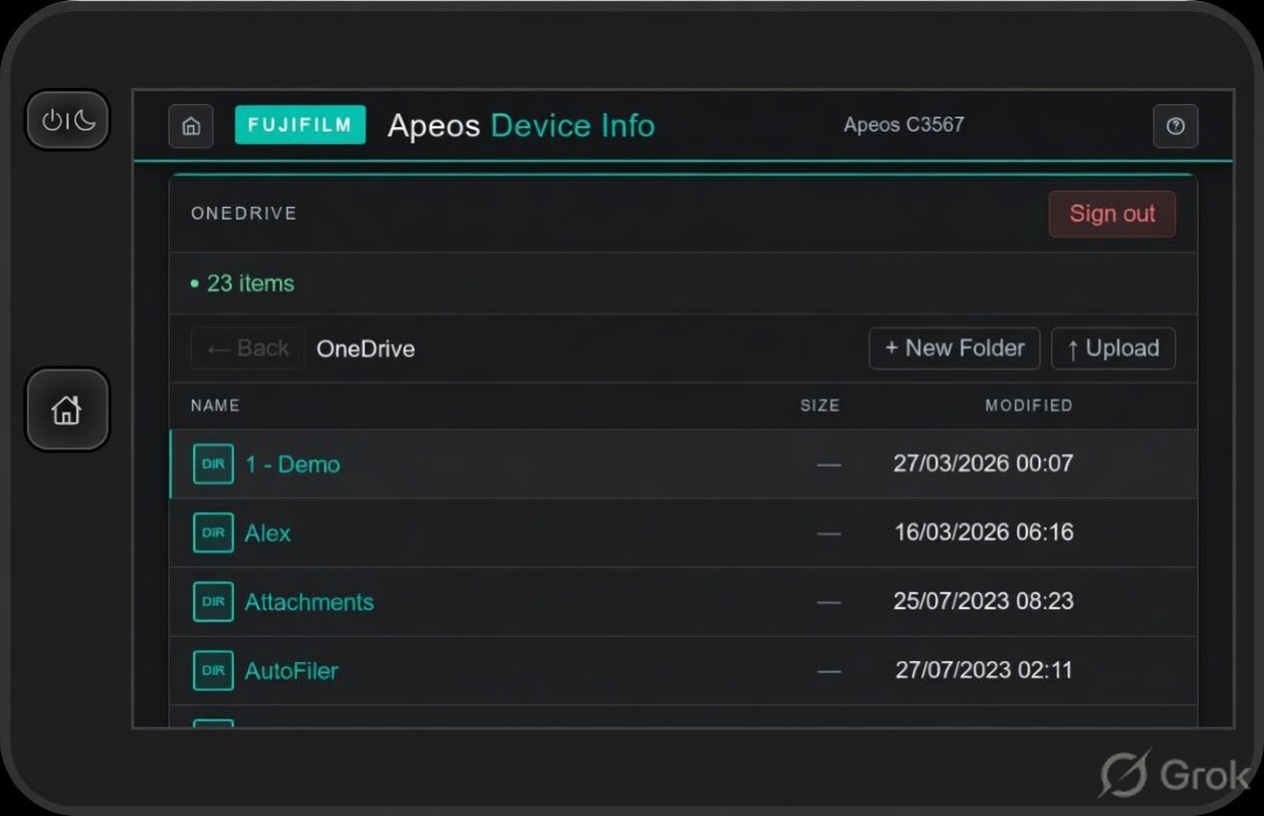
Task: Sort by the NAME column header
Action: coord(215,406)
